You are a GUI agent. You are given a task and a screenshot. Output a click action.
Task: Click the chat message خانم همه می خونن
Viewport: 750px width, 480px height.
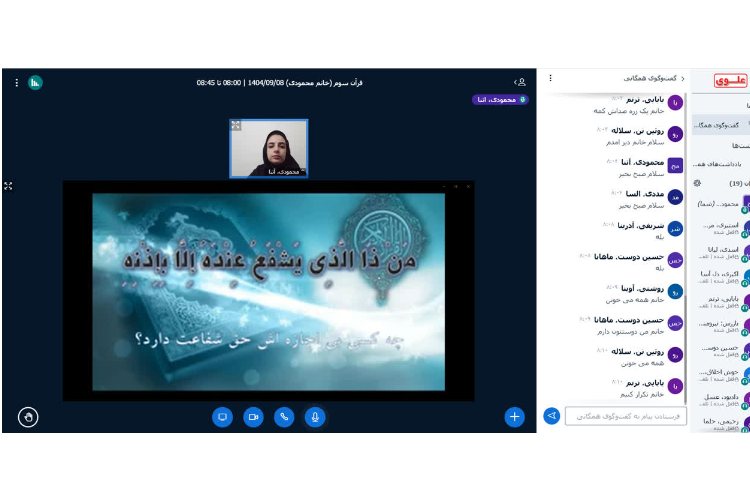(x=635, y=300)
